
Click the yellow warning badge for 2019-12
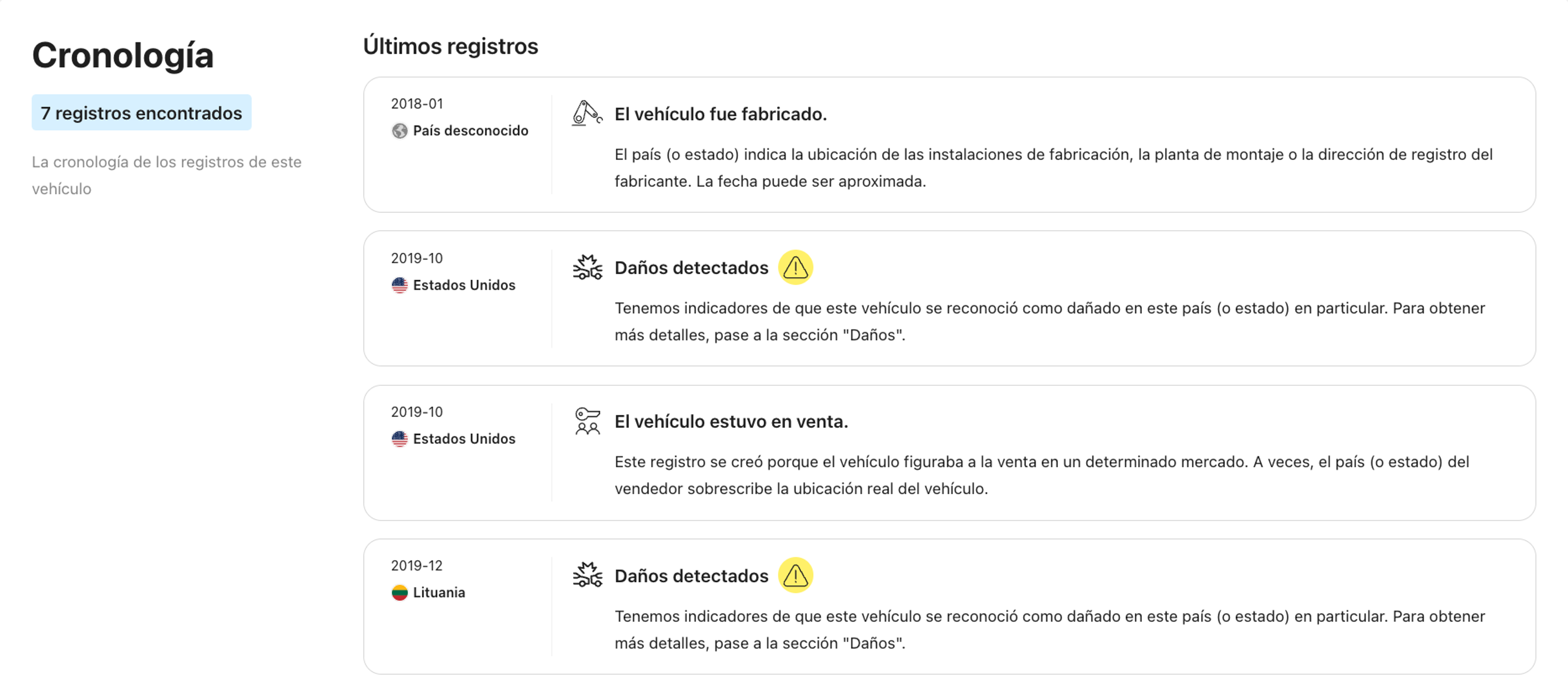795,575
